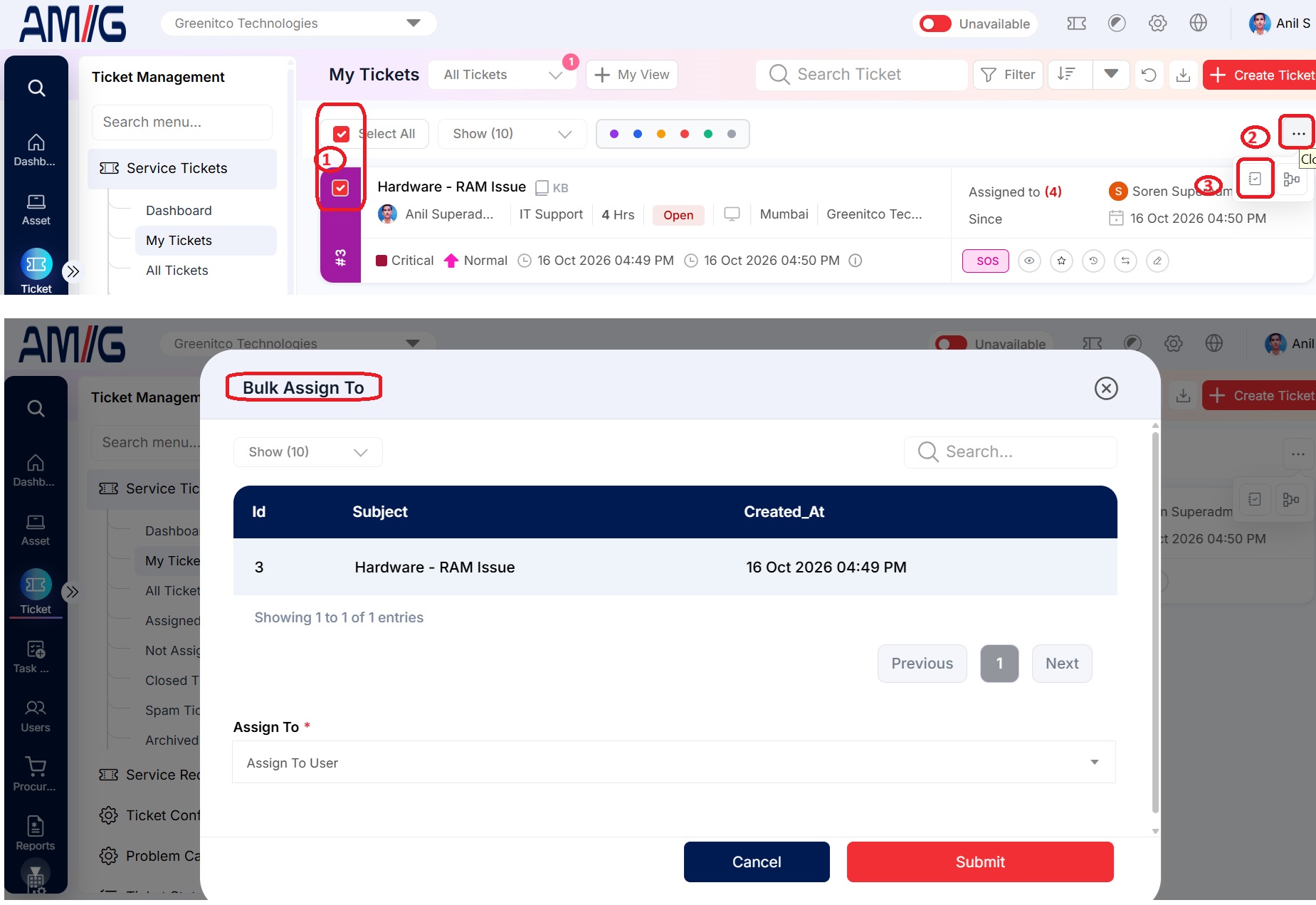Click the refresh tickets icon in top toolbar

click(1149, 75)
